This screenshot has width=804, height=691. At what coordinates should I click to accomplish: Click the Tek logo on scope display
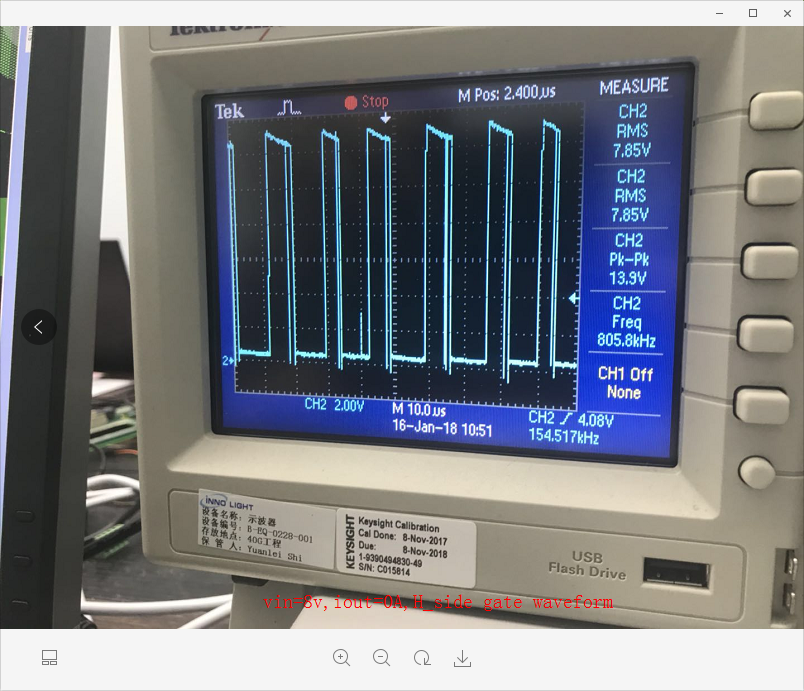[x=229, y=111]
